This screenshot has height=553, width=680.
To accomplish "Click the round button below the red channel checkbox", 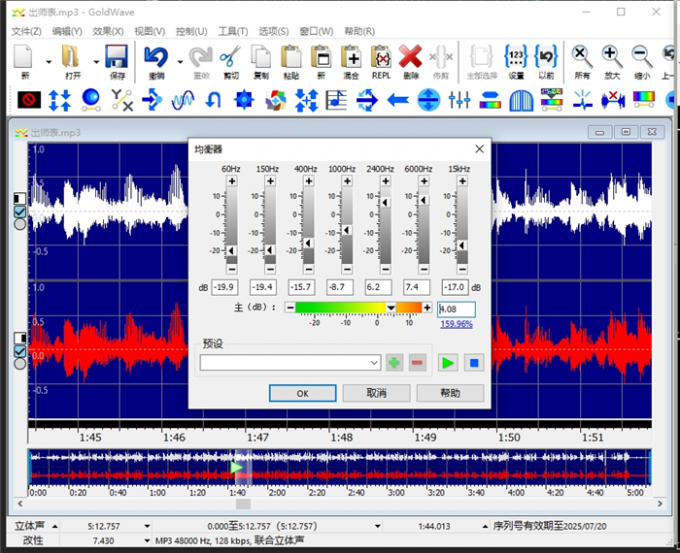I will (x=20, y=363).
